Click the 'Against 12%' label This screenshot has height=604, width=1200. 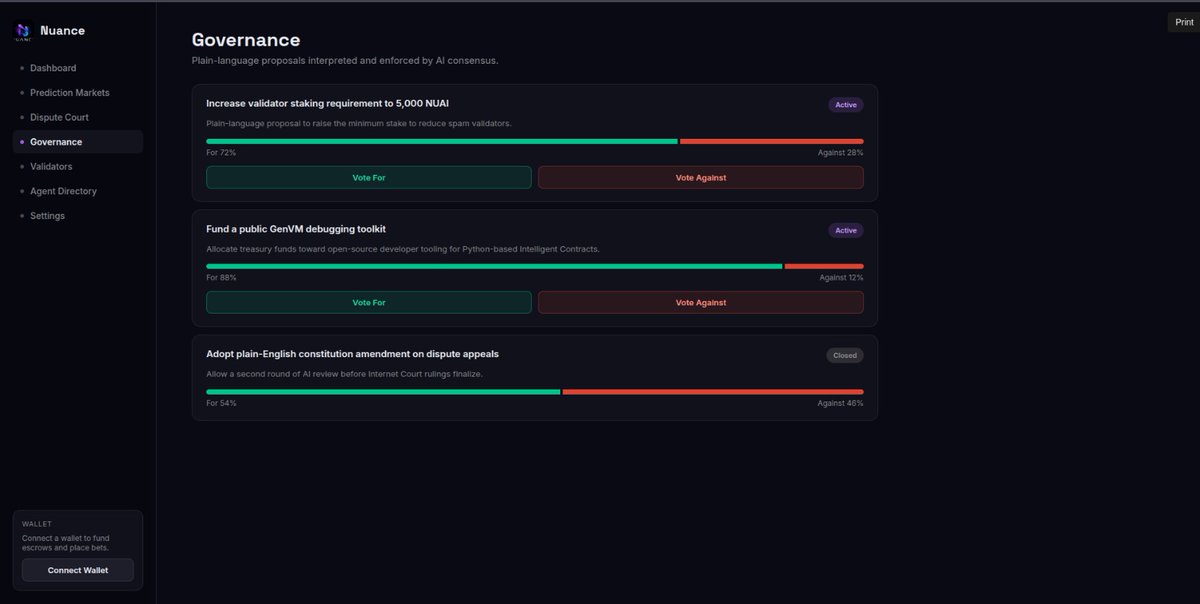point(841,278)
